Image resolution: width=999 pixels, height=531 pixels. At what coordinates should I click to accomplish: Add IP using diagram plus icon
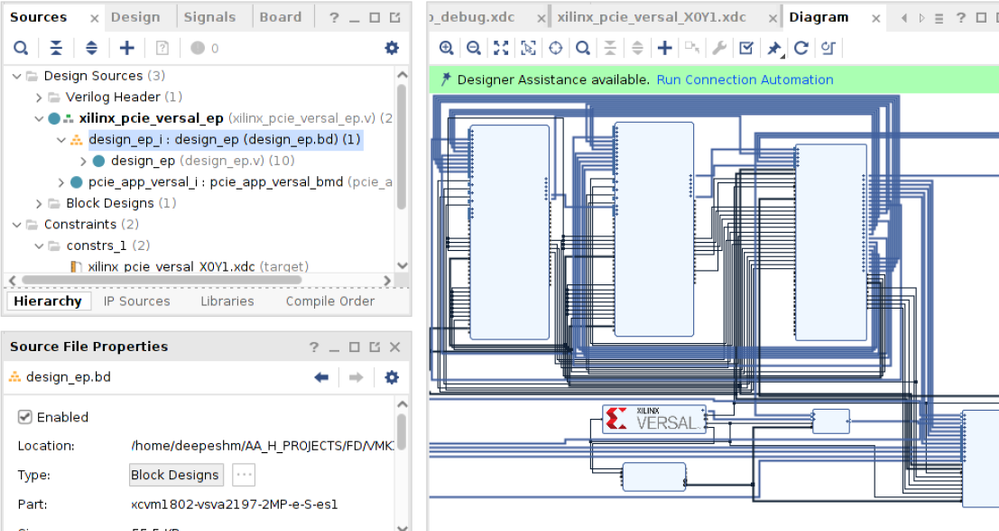(x=664, y=48)
